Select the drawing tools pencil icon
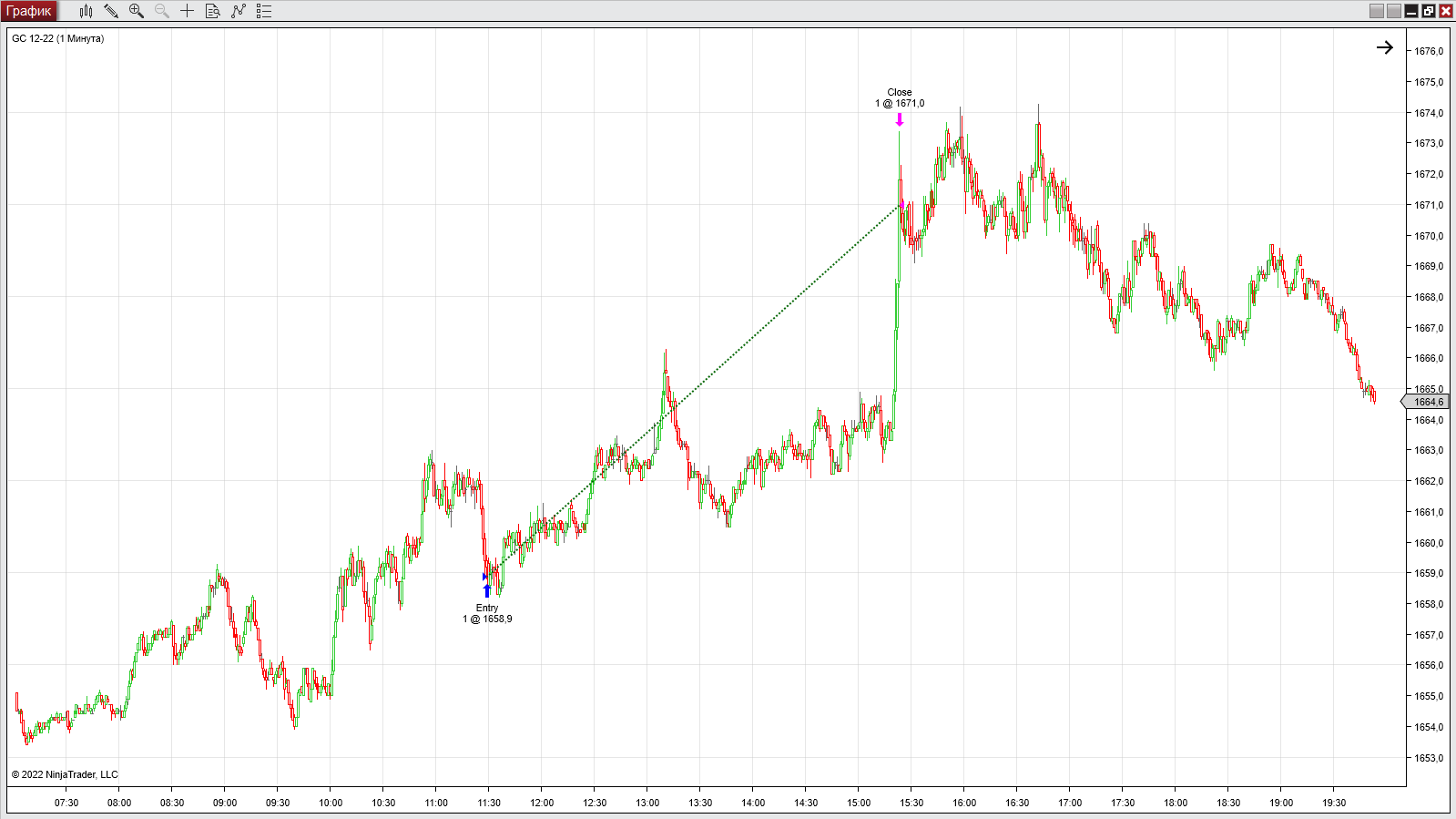1456x819 pixels. (111, 11)
